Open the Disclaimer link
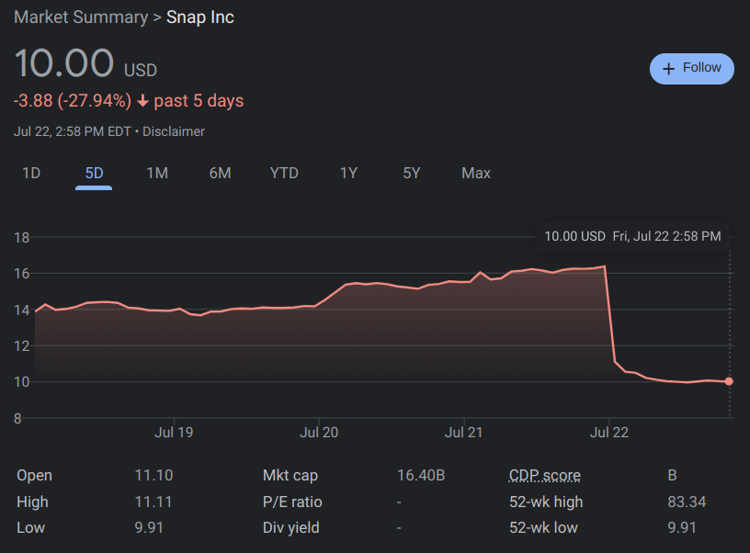The image size is (750, 553). coord(173,132)
